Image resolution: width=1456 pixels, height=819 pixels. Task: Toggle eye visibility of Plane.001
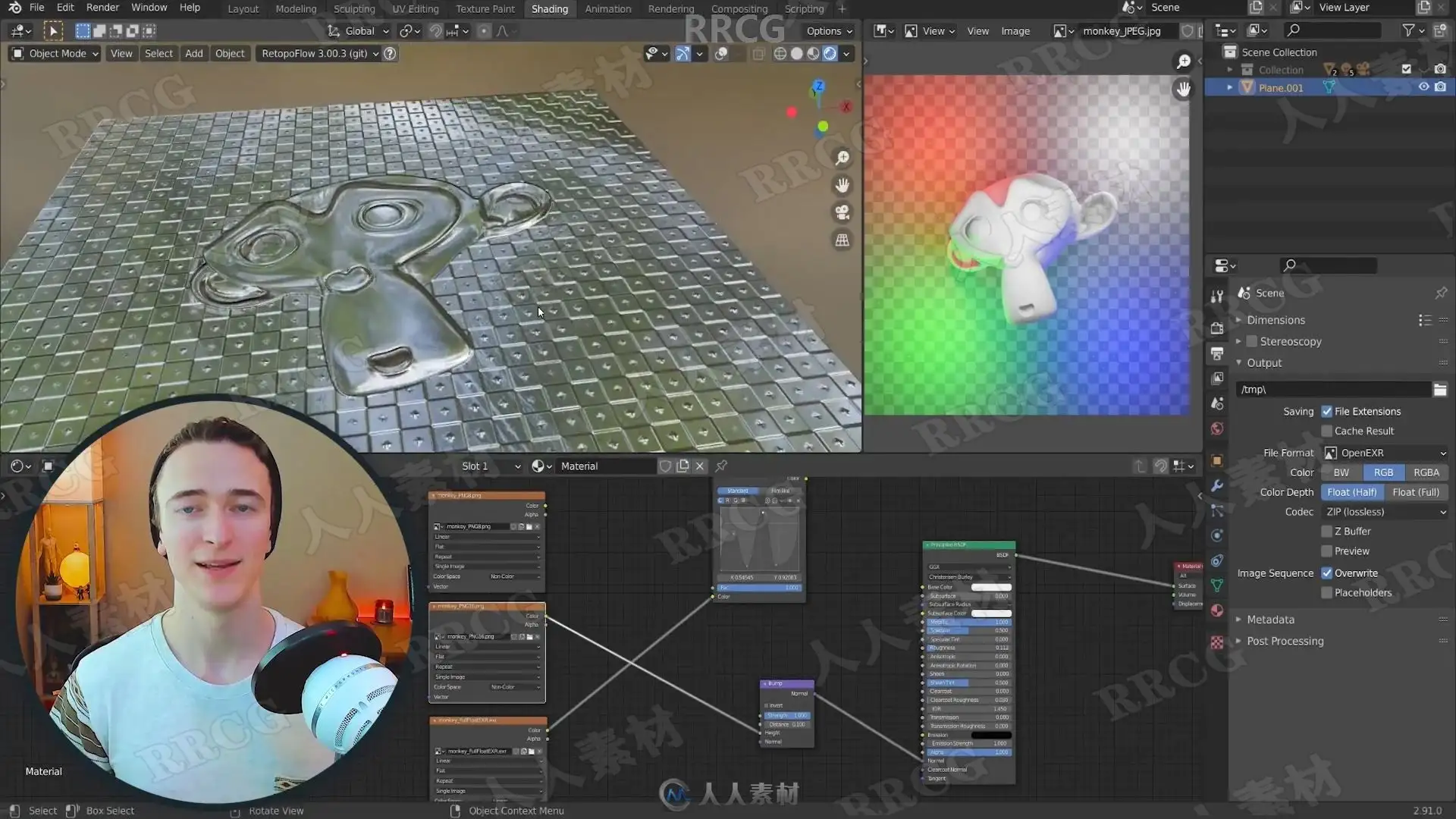click(1423, 87)
